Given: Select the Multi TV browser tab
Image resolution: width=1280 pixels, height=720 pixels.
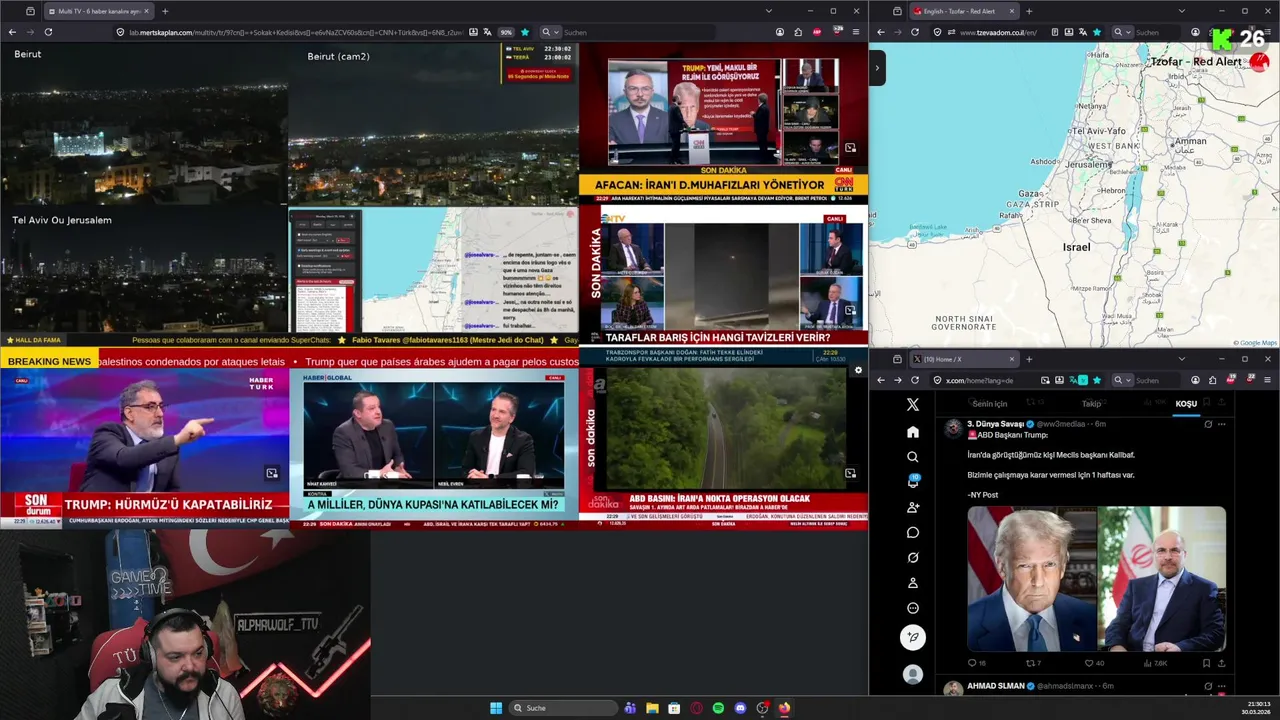Looking at the screenshot, I should pos(98,11).
